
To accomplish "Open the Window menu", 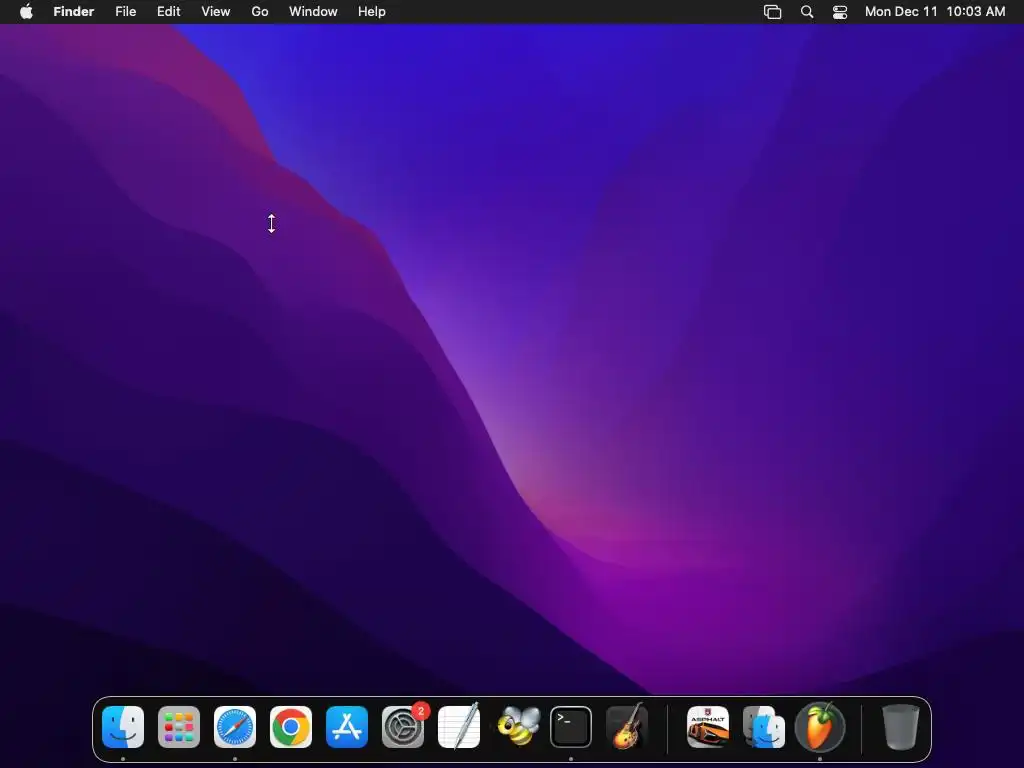I will 313,12.
